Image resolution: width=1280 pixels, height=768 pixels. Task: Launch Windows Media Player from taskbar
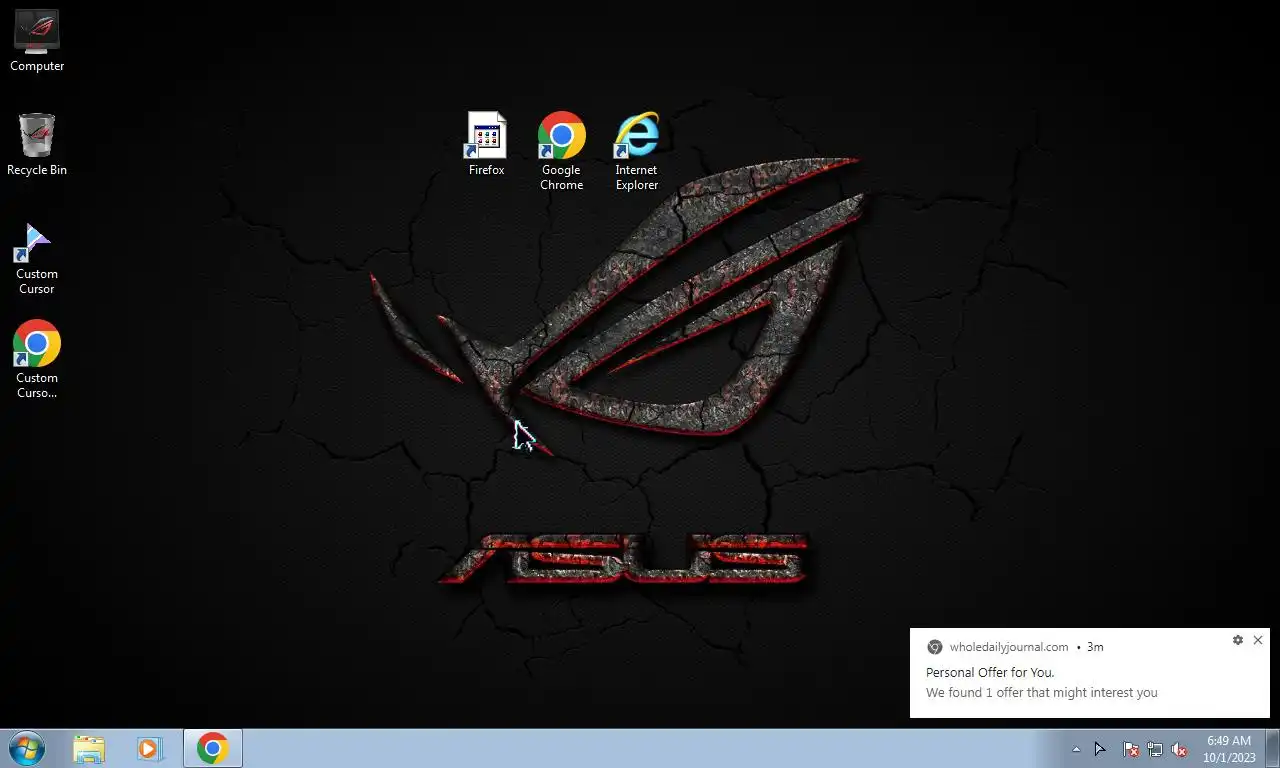click(x=150, y=749)
